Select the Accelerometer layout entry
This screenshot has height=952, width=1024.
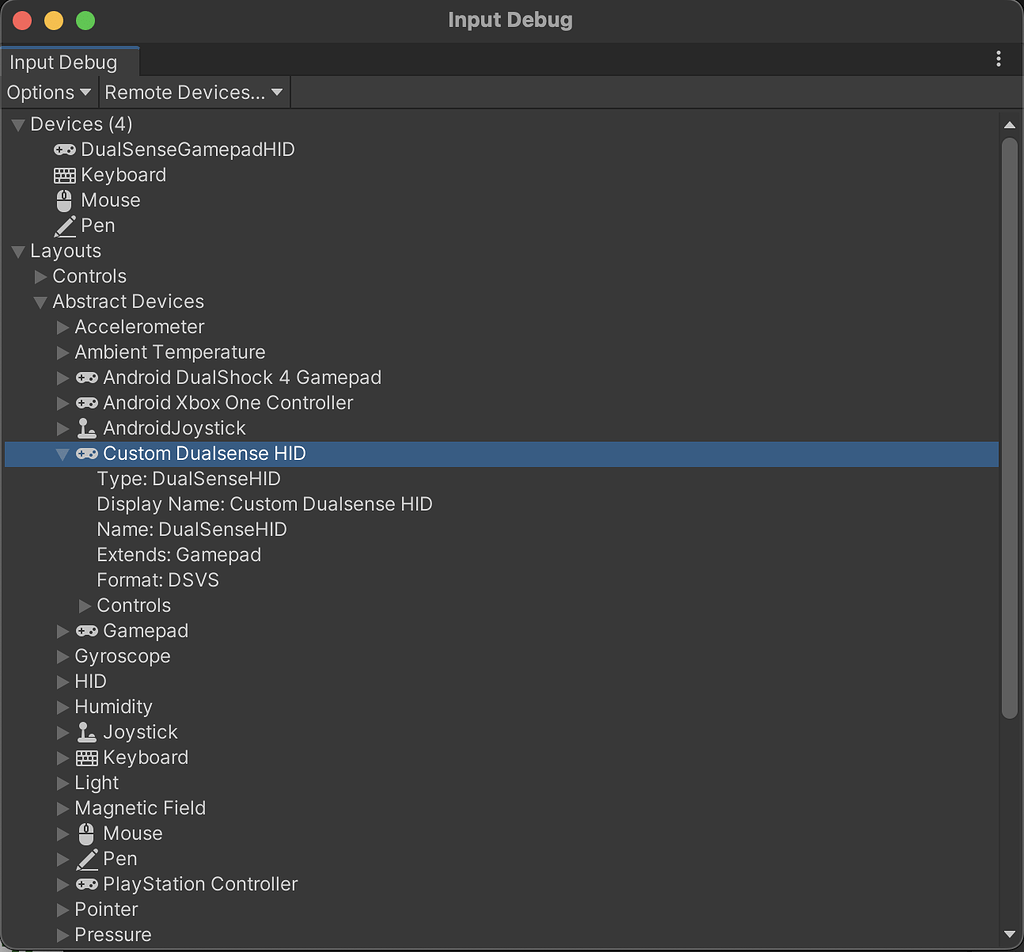(139, 326)
